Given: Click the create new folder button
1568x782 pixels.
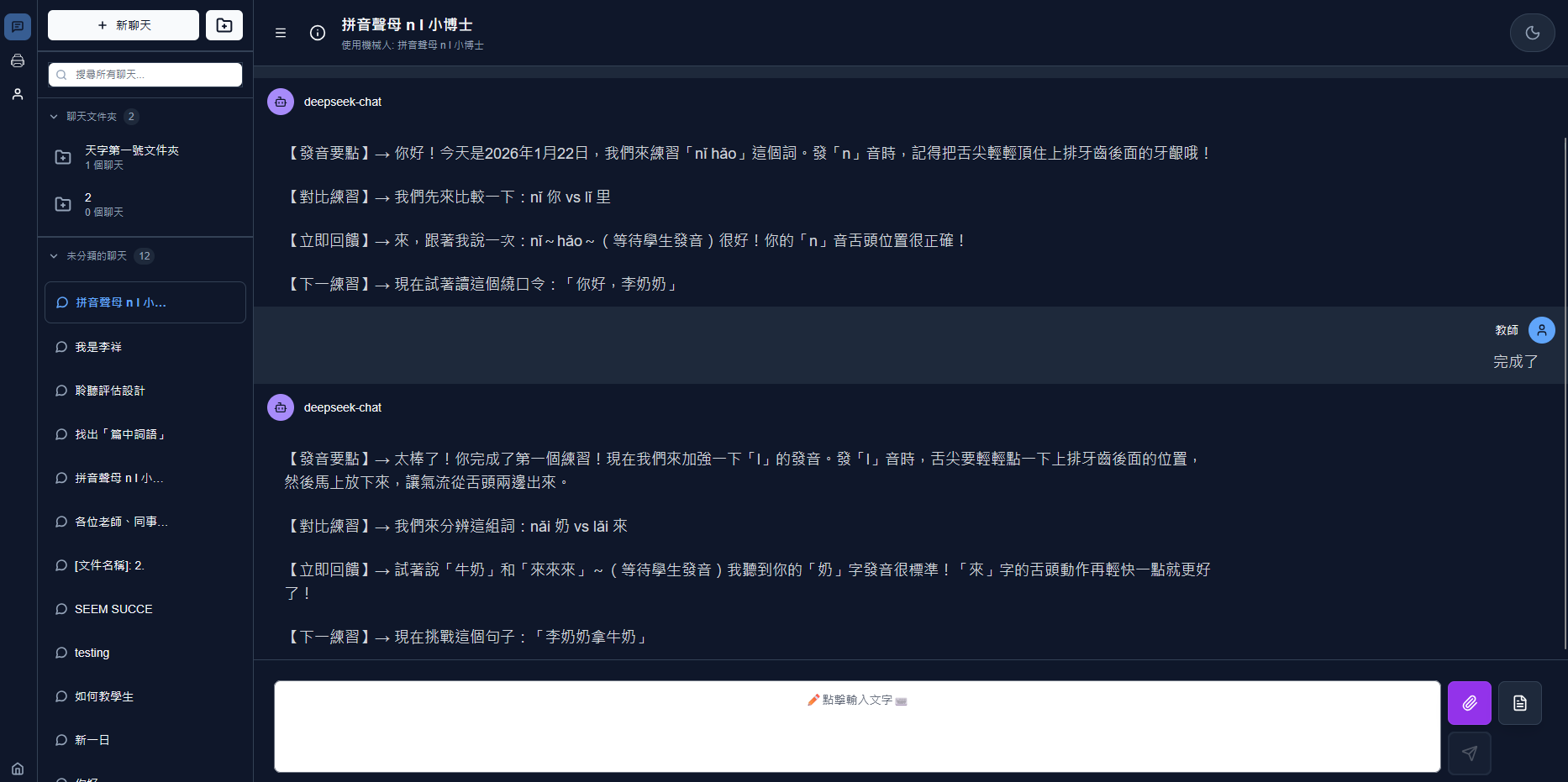Looking at the screenshot, I should (224, 25).
